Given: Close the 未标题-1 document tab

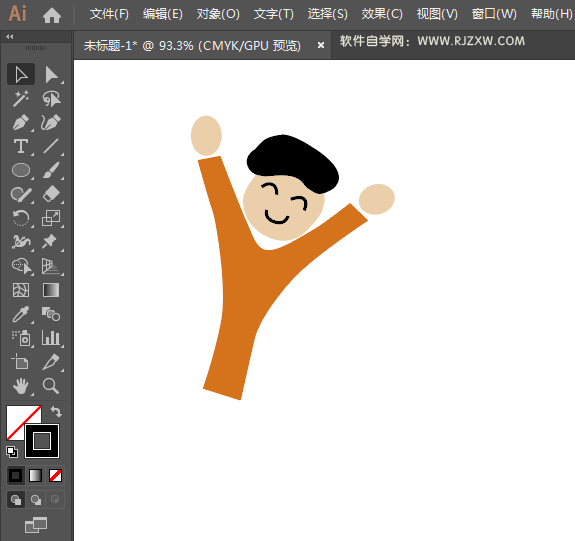Looking at the screenshot, I should pyautogui.click(x=321, y=45).
